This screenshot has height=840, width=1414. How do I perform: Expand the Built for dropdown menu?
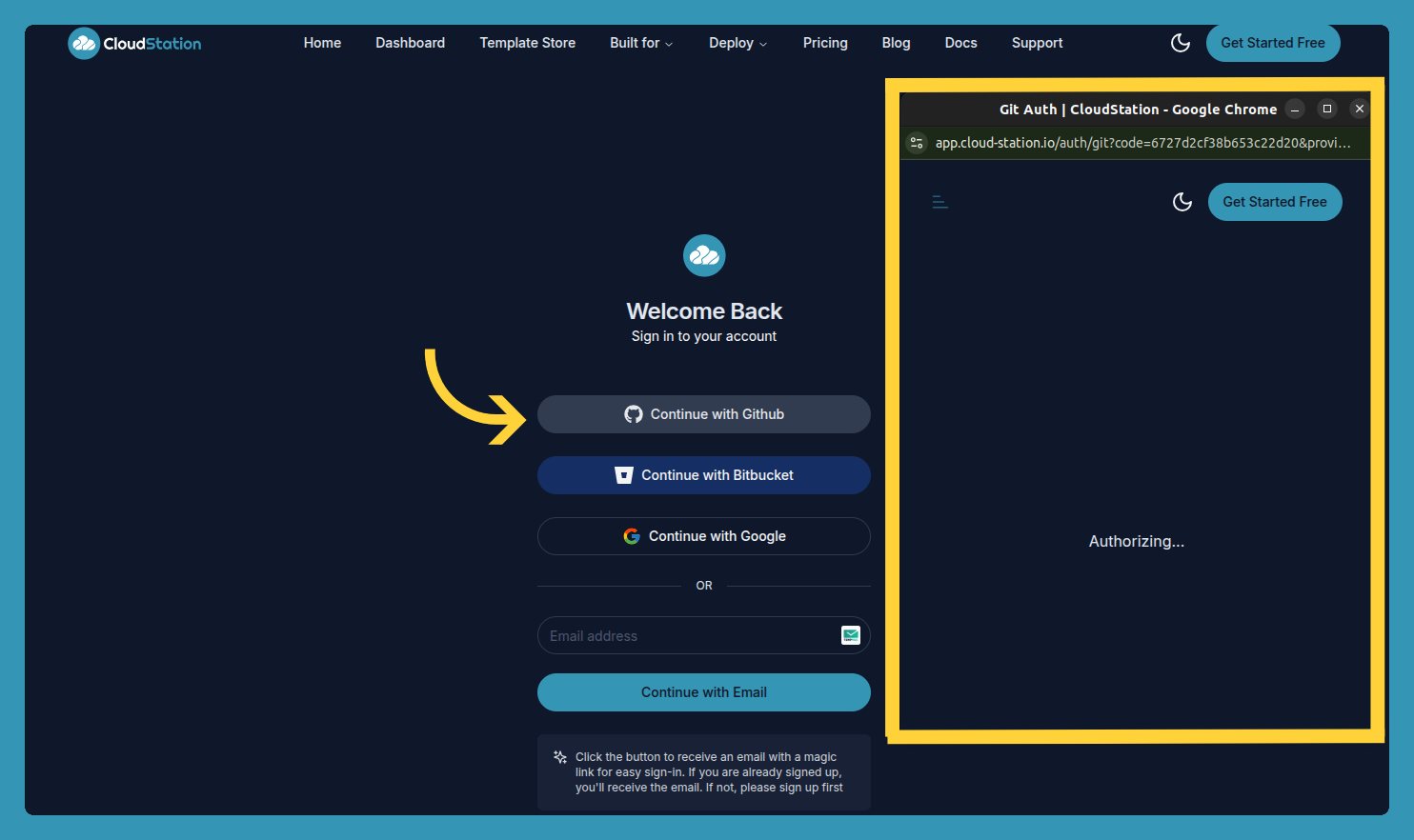point(641,43)
